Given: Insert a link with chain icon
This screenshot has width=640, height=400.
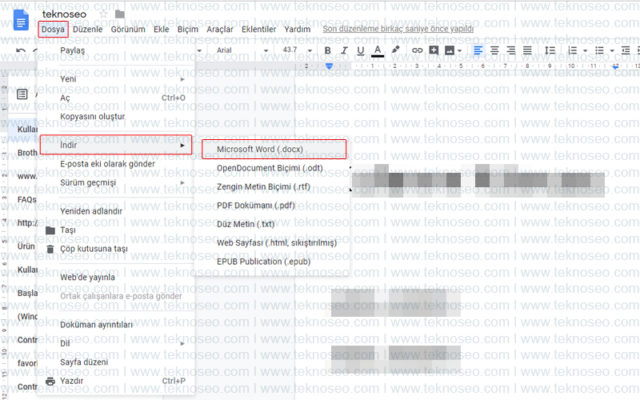Looking at the screenshot, I should pyautogui.click(x=417, y=50).
